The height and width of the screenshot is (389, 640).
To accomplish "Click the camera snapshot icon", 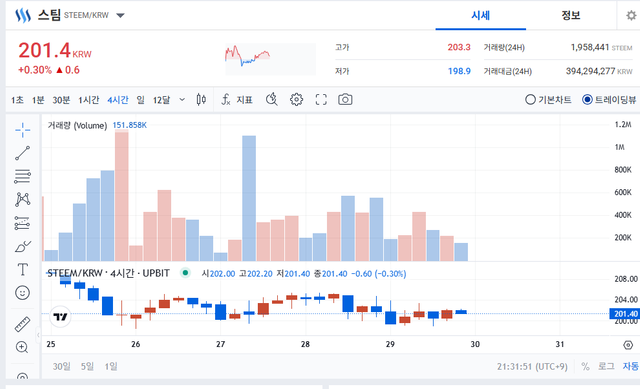I will point(345,100).
